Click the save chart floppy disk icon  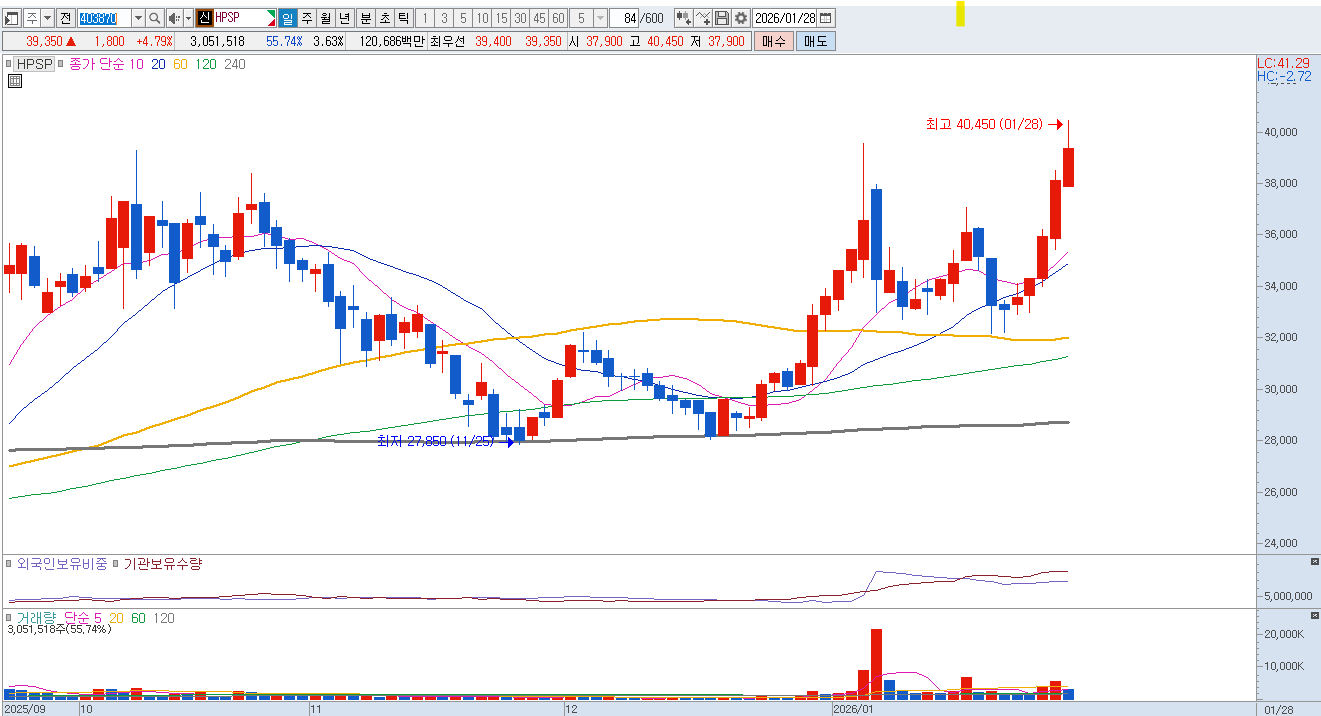pos(722,19)
